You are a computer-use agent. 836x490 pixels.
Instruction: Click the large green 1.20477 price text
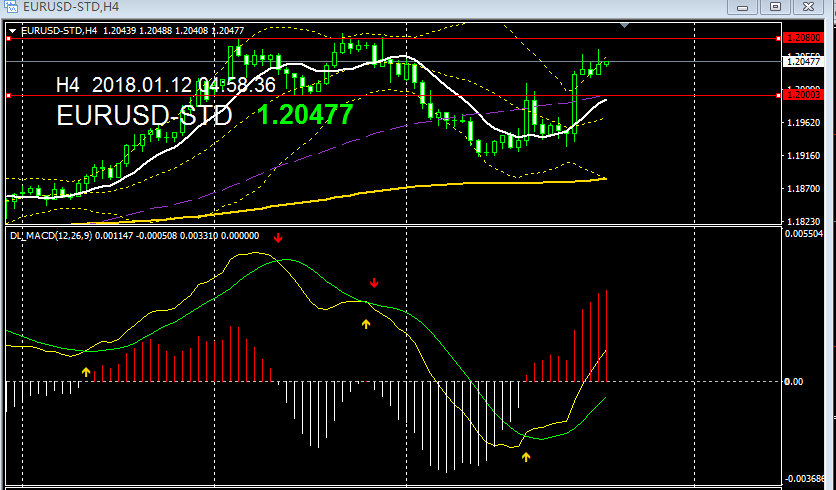point(305,115)
